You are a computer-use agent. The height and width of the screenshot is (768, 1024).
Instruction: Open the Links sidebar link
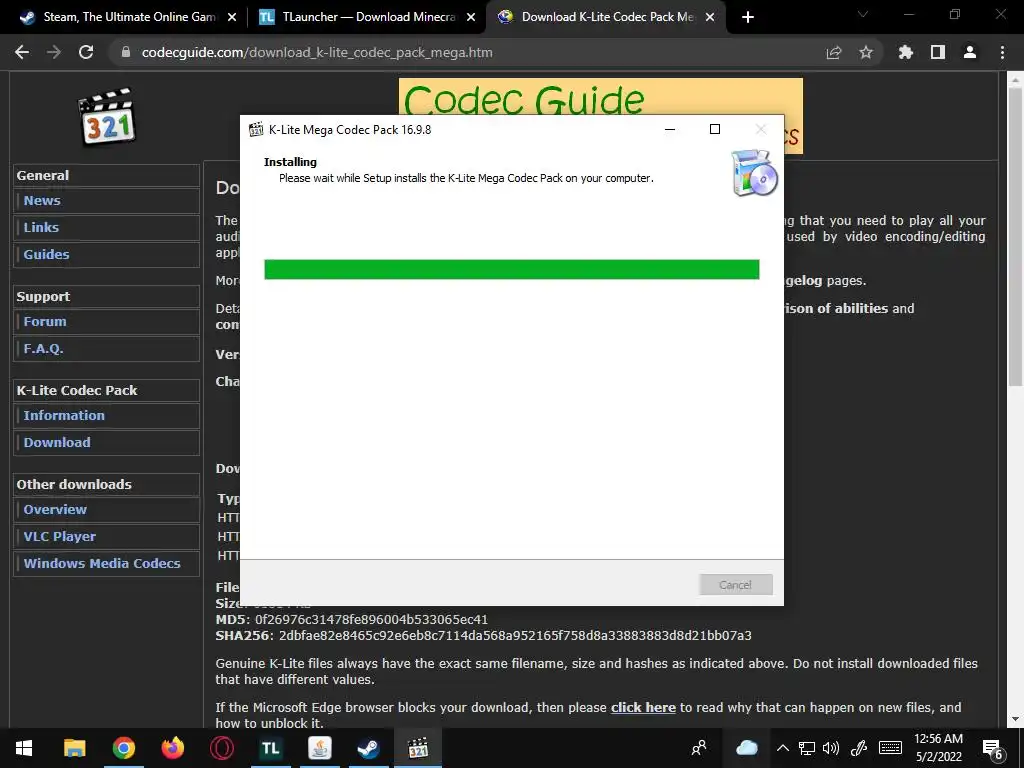(x=41, y=227)
